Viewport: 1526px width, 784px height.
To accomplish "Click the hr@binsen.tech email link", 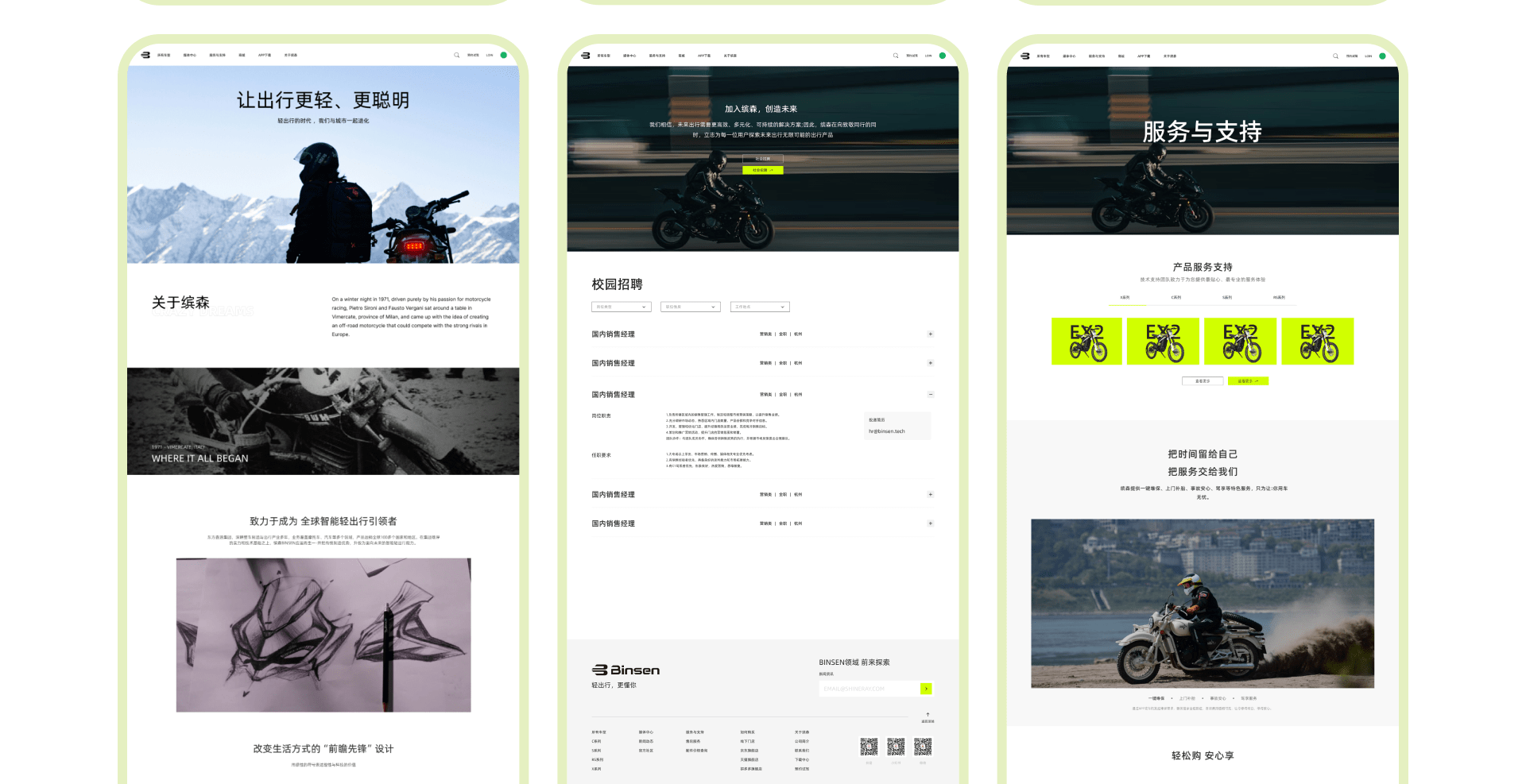I will (887, 431).
